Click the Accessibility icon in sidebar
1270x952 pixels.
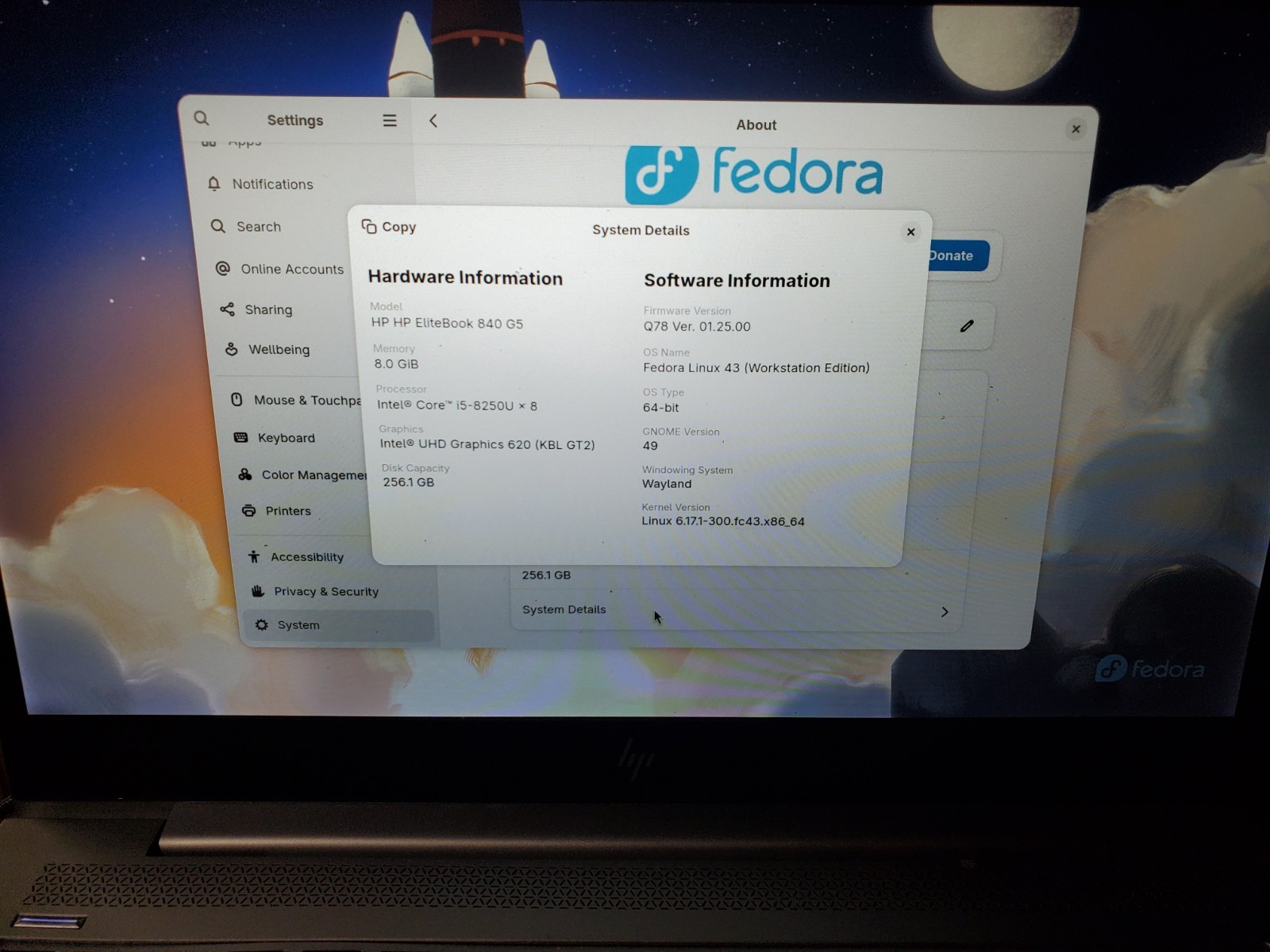[x=254, y=557]
